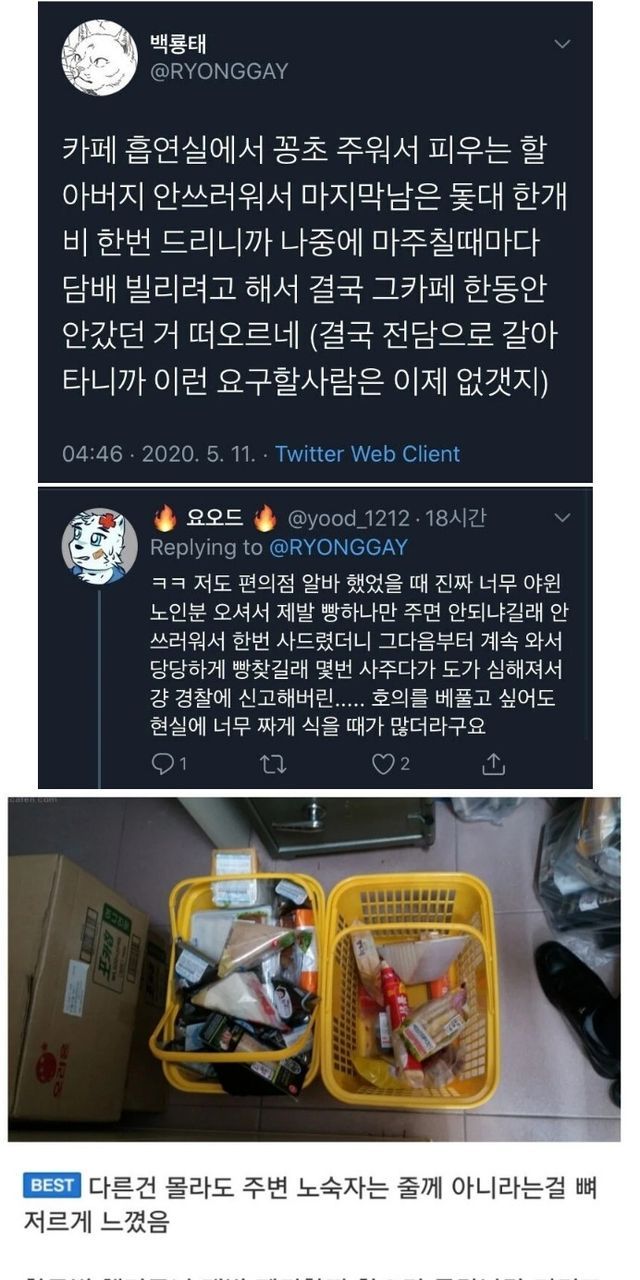640x1280 pixels.
Task: Like the reply with heart icon
Action: [382, 764]
